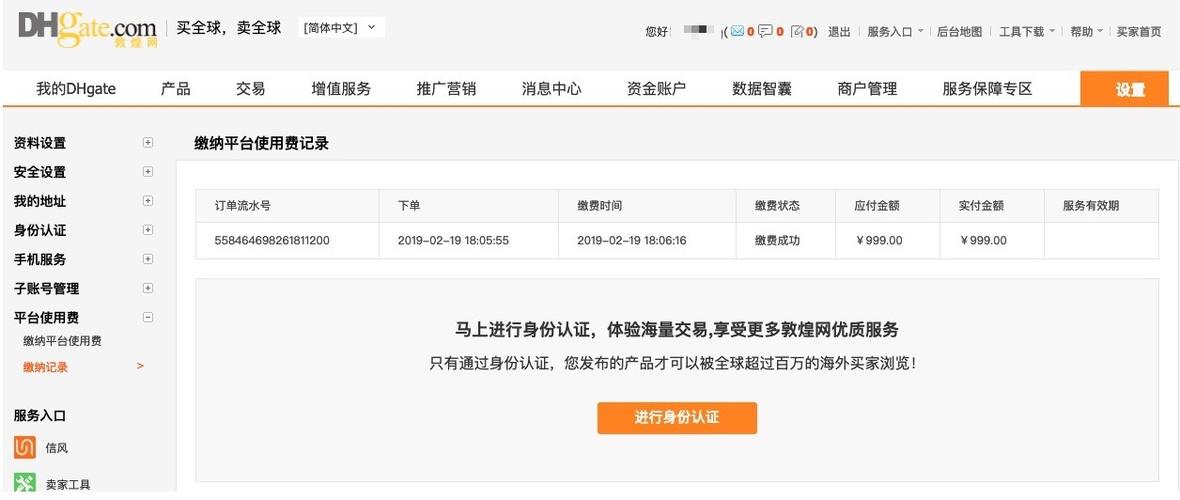1180x500 pixels.
Task: Expand the 手机服务 section
Action: [x=148, y=259]
